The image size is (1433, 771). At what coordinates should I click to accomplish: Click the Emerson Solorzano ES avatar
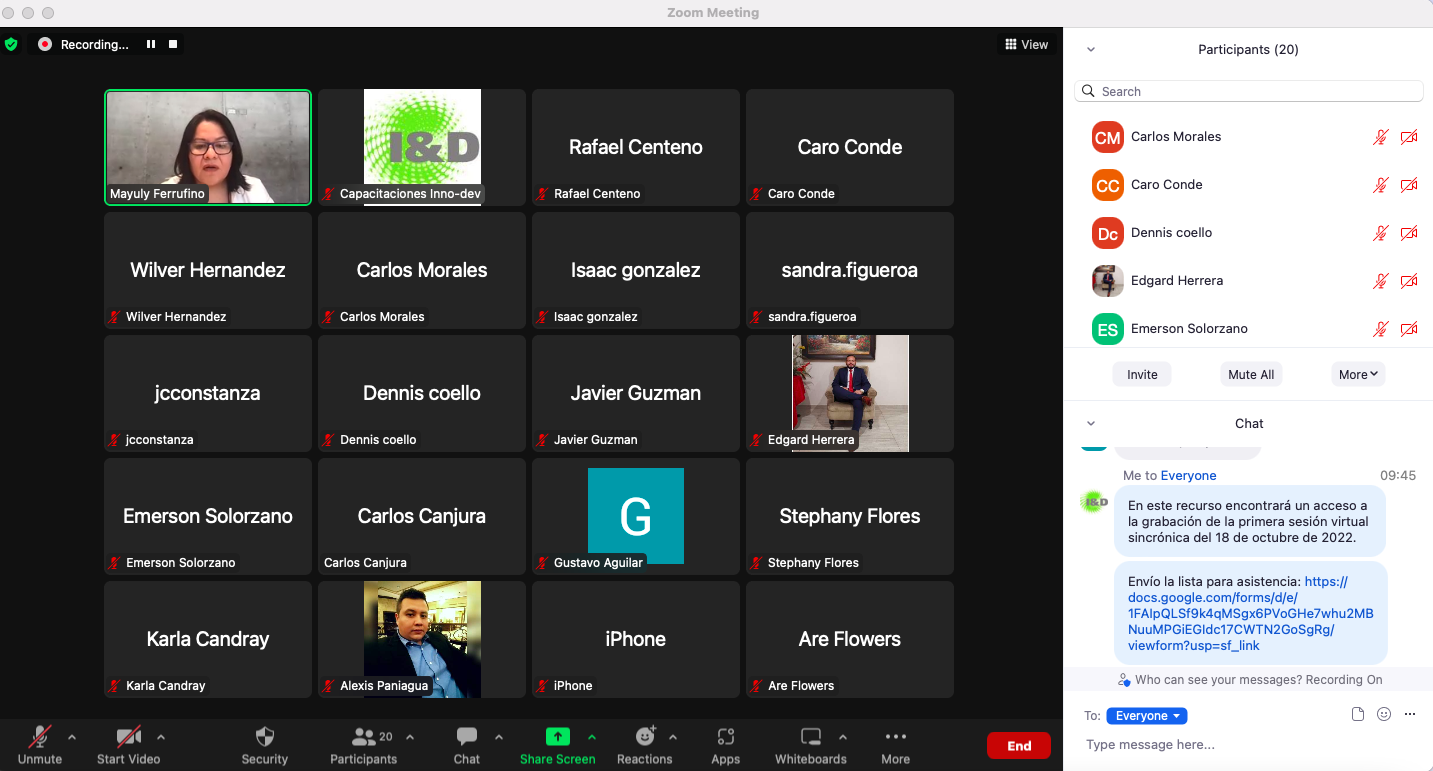(x=1108, y=329)
